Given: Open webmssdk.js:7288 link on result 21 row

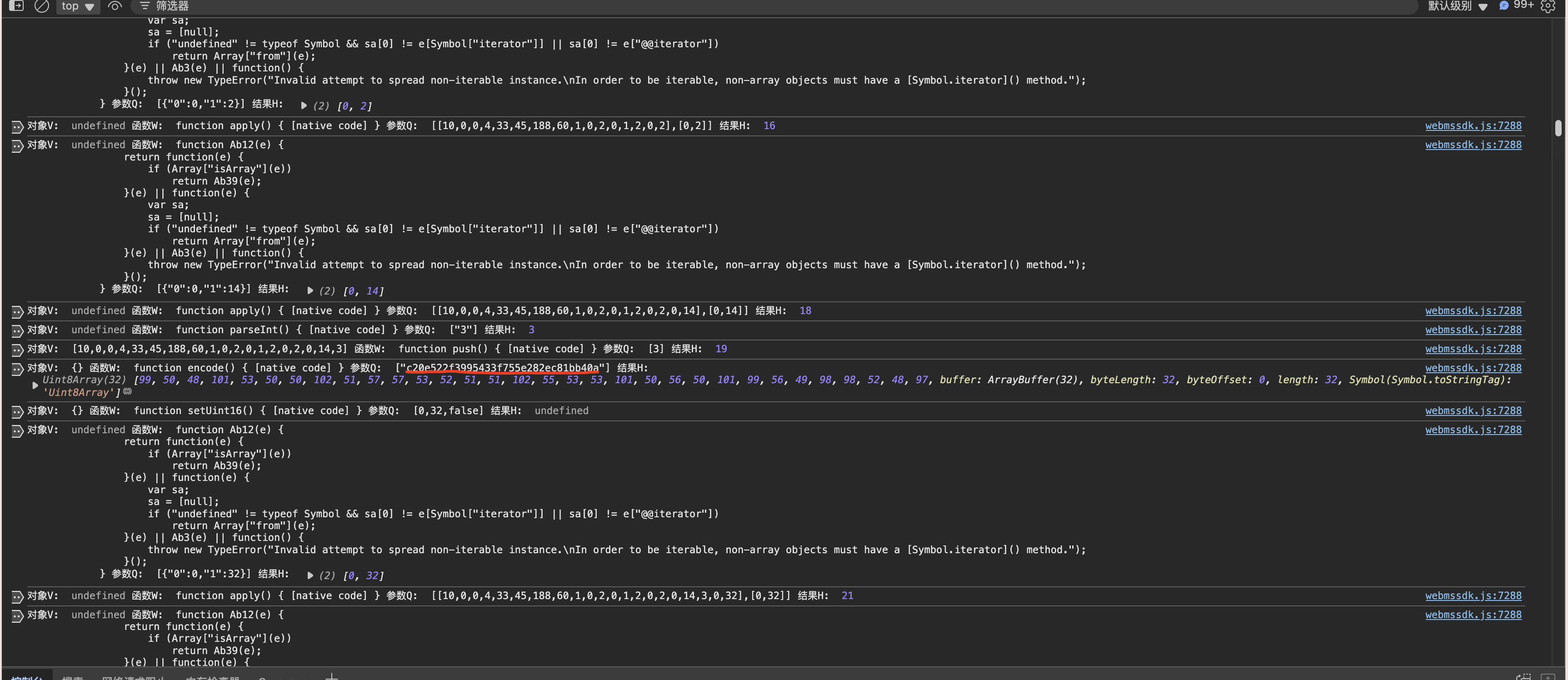Looking at the screenshot, I should point(1473,595).
